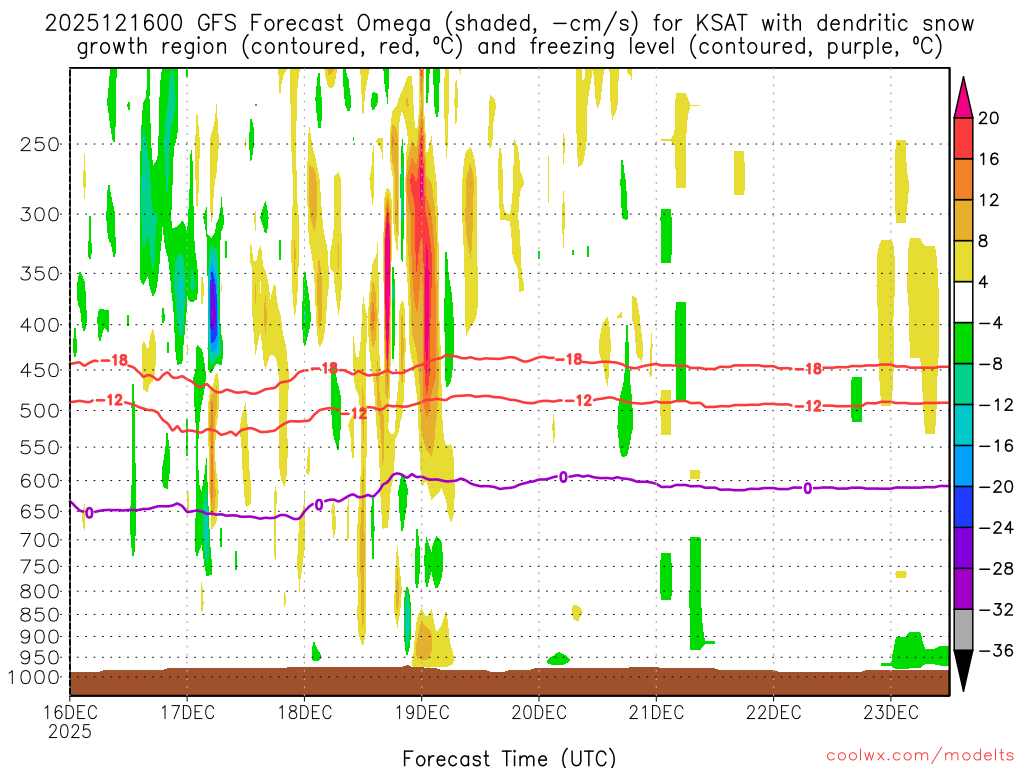Click the 700 pressure level label
The image size is (1024, 768).
tap(40, 540)
